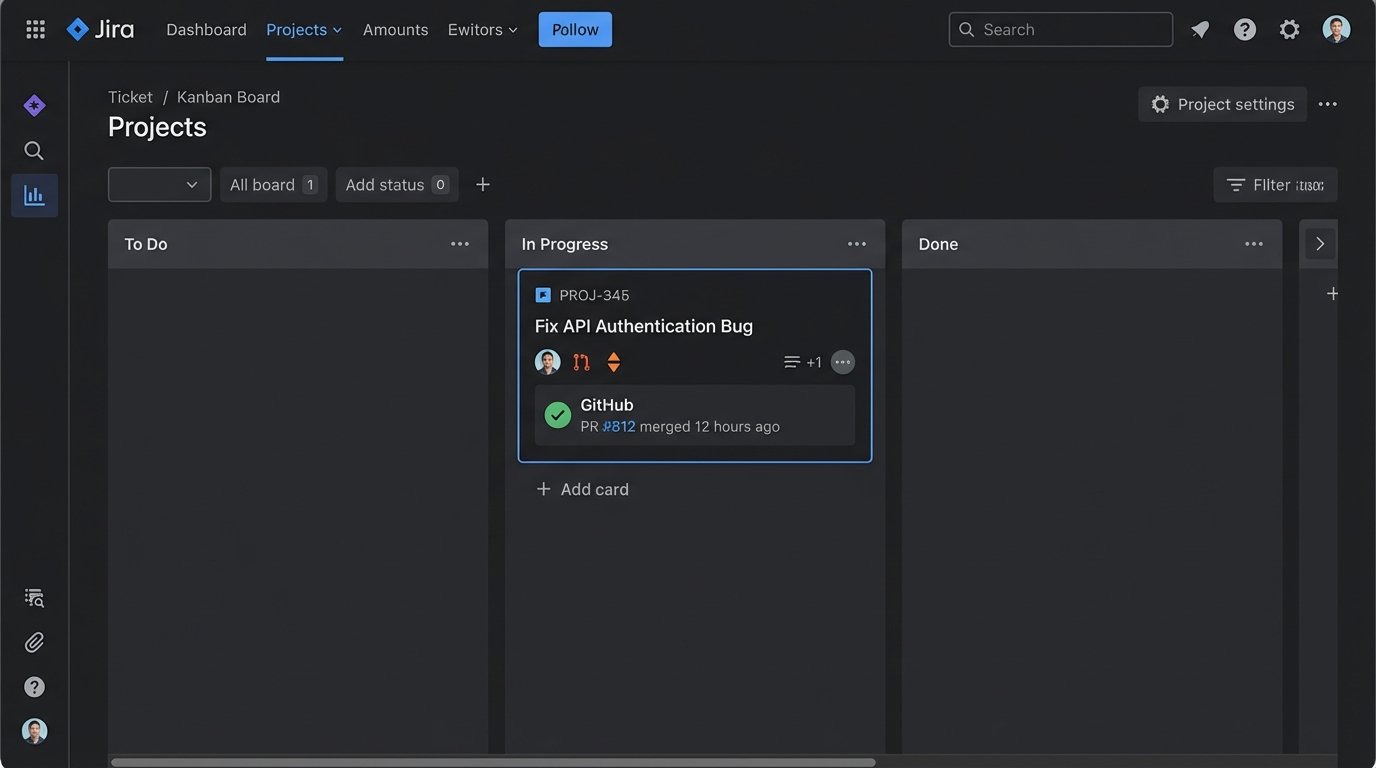Click the horizontal scrollbar at the bottom
1376x768 pixels.
[x=496, y=760]
